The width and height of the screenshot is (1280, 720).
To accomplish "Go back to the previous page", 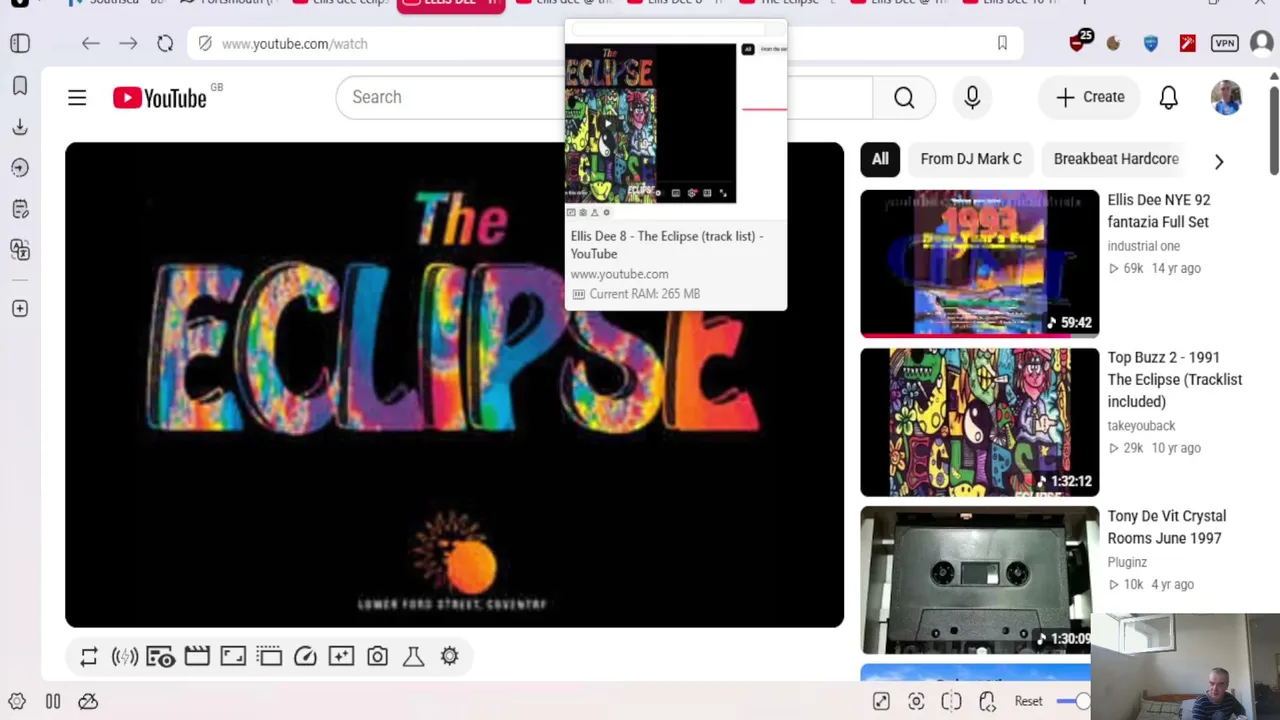I will coord(91,44).
